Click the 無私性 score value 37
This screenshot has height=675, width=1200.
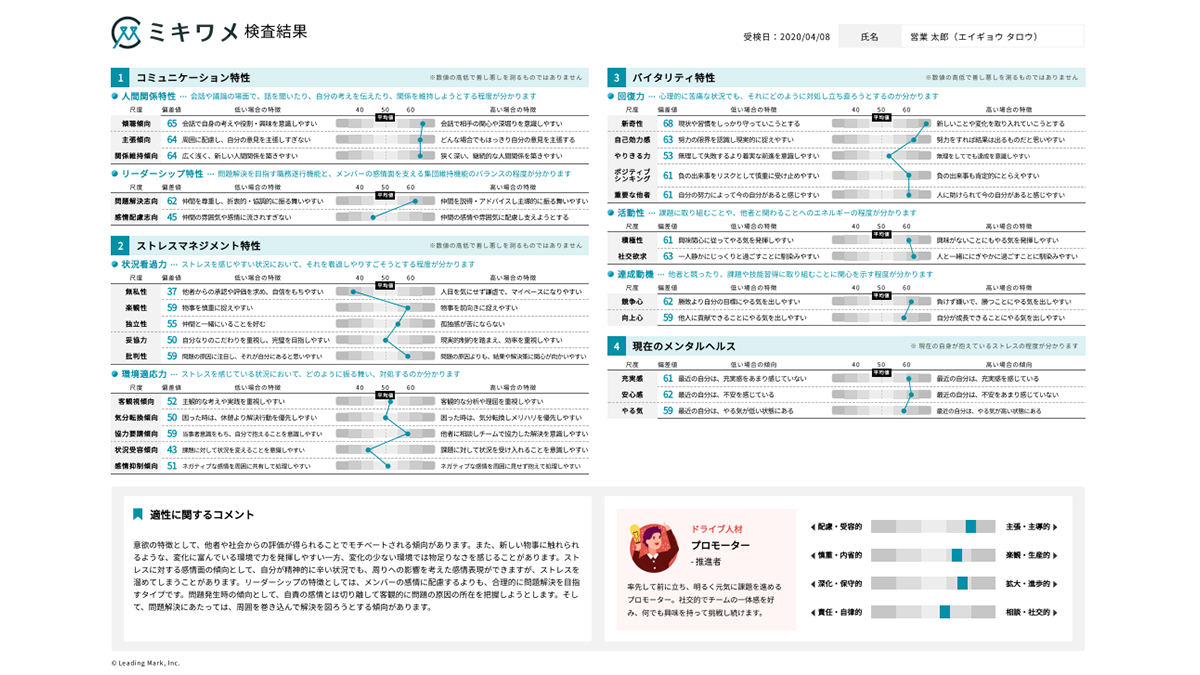(172, 292)
